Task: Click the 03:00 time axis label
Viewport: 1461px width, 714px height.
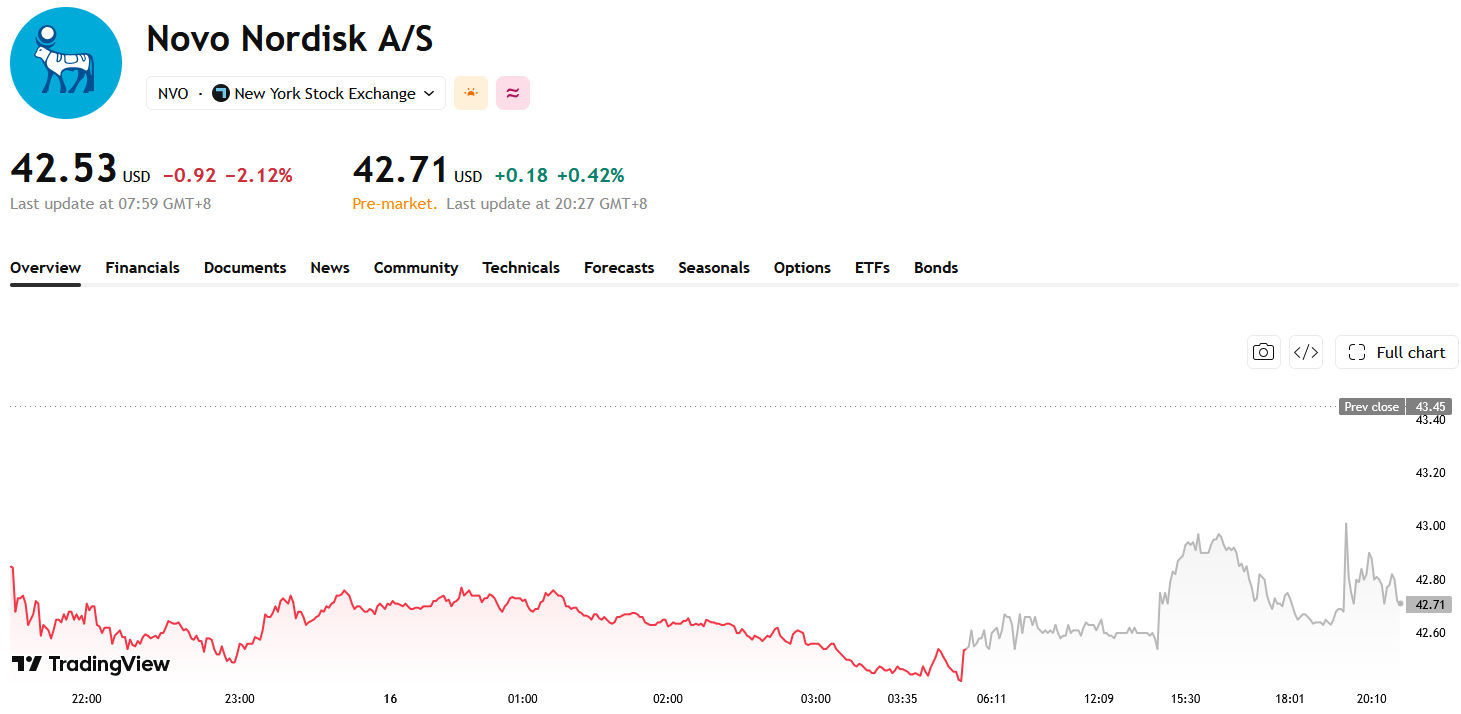Action: (816, 698)
